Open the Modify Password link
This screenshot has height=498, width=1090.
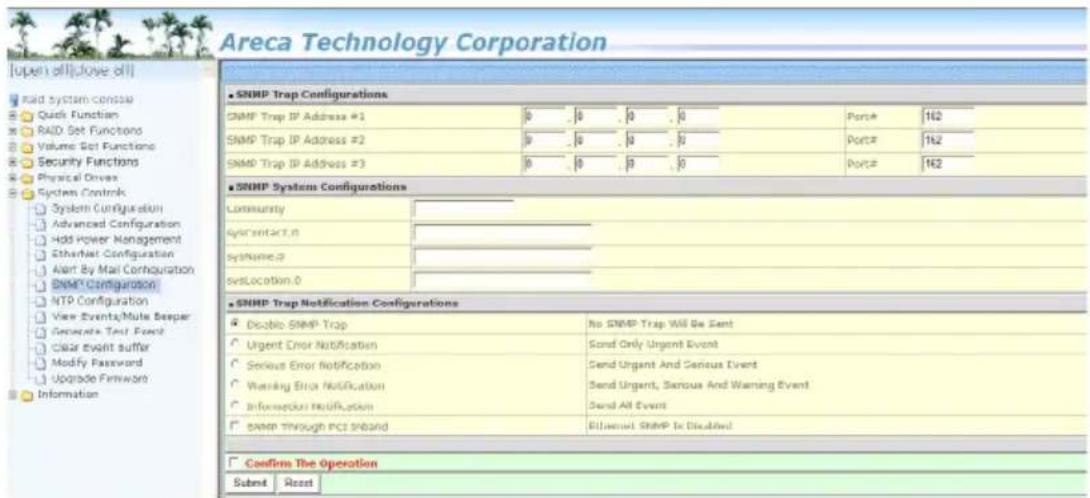click(97, 363)
